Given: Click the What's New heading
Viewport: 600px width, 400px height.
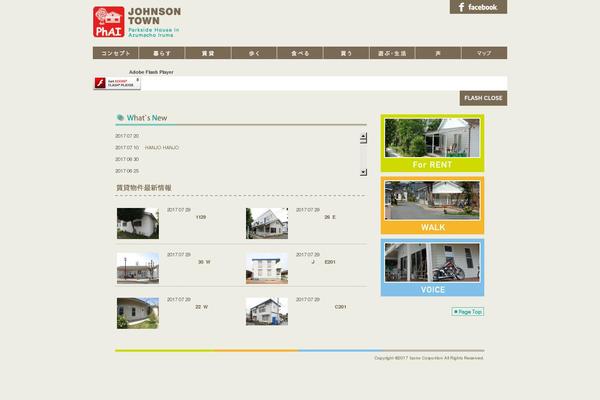Looking at the screenshot, I should pos(147,118).
